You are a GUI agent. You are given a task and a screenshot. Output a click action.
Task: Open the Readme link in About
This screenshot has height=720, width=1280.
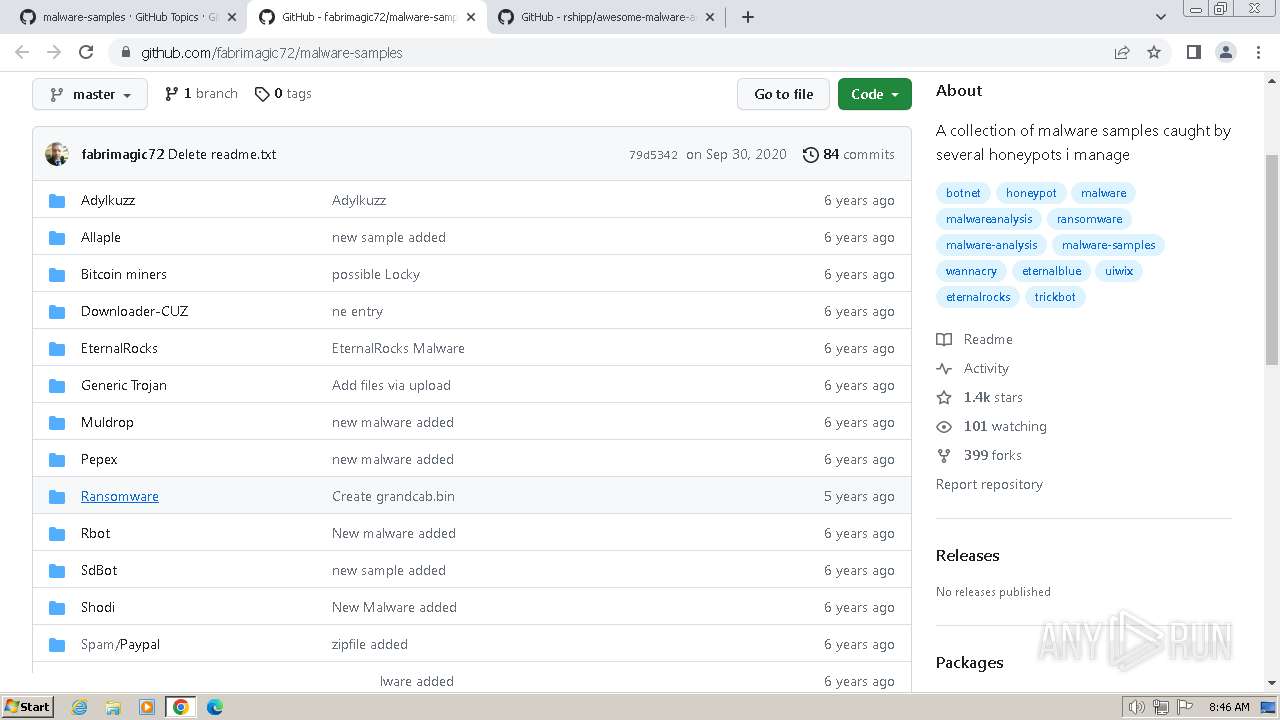[975, 339]
